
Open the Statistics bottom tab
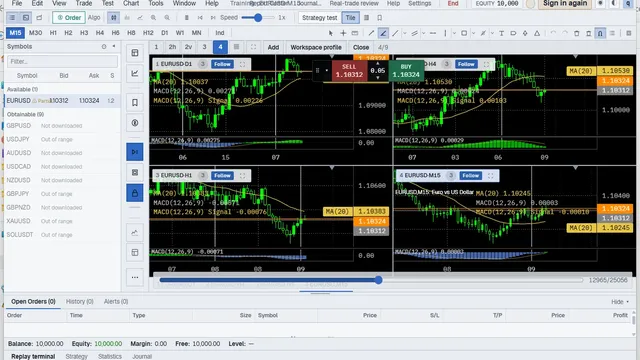[110, 356]
